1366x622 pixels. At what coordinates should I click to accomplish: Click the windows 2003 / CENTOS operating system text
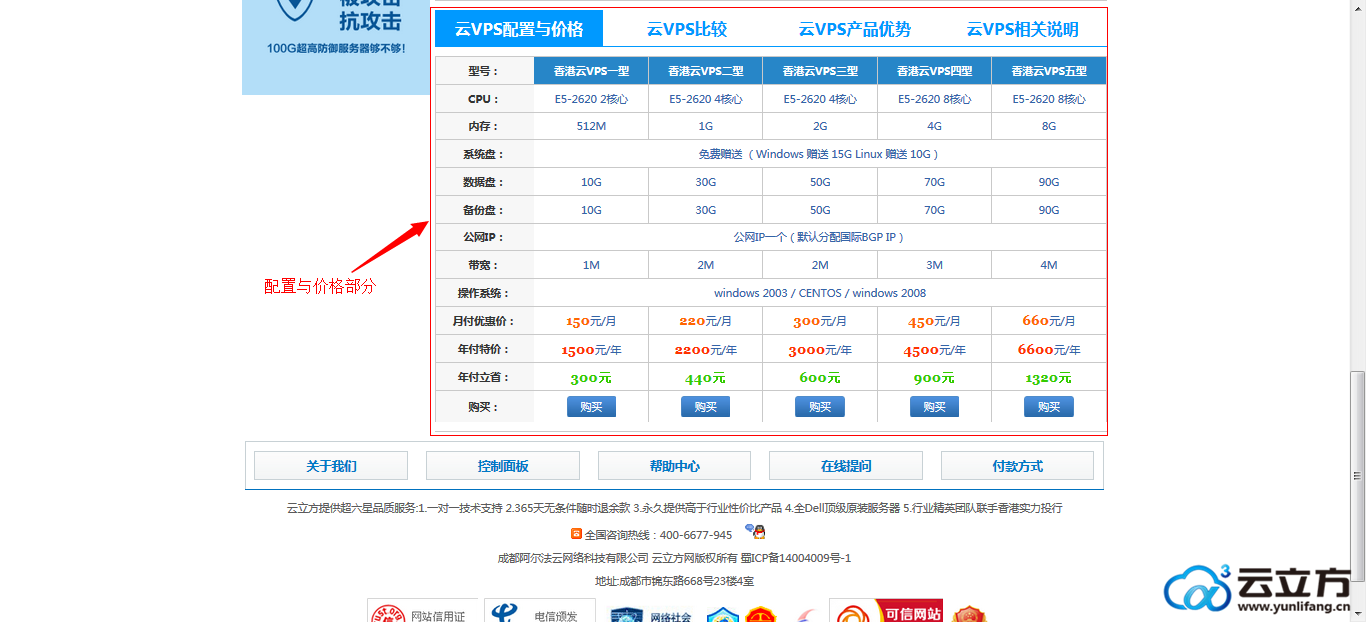click(820, 293)
